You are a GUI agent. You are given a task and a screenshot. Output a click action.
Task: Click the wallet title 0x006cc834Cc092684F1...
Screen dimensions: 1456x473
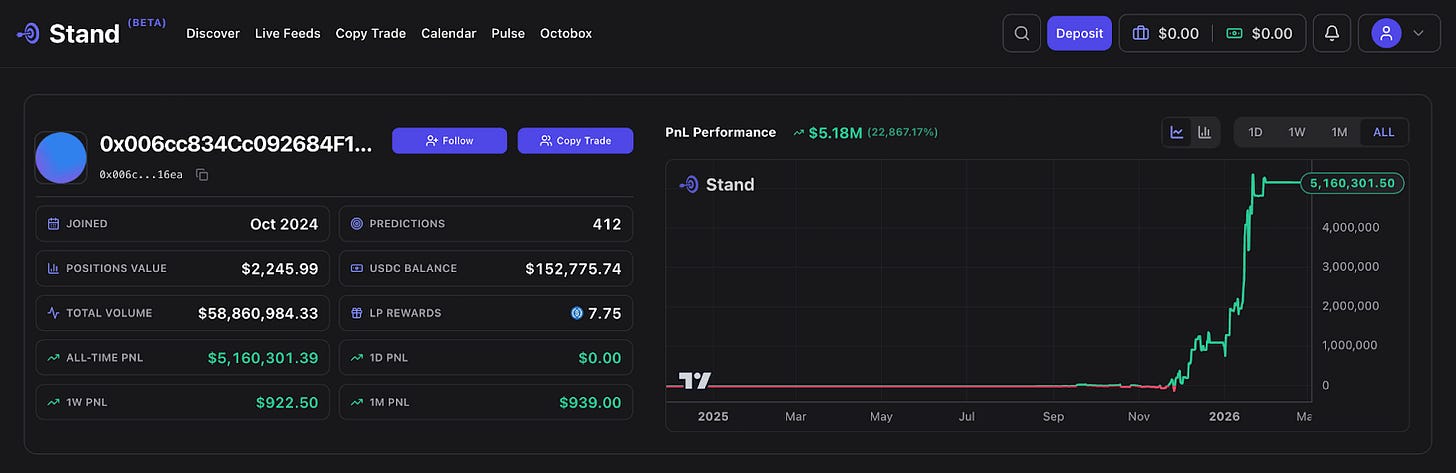[x=236, y=143]
